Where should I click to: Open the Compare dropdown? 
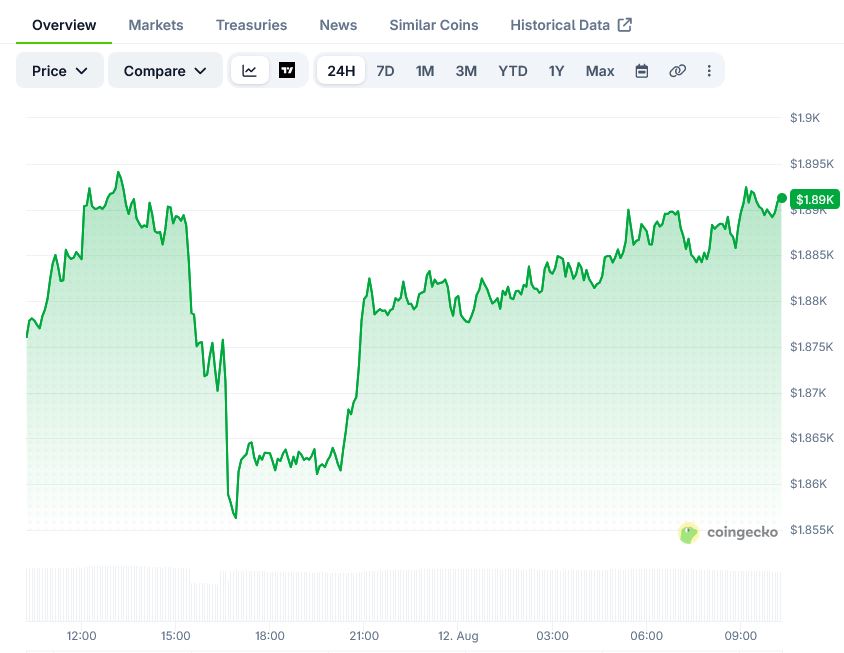[165, 71]
